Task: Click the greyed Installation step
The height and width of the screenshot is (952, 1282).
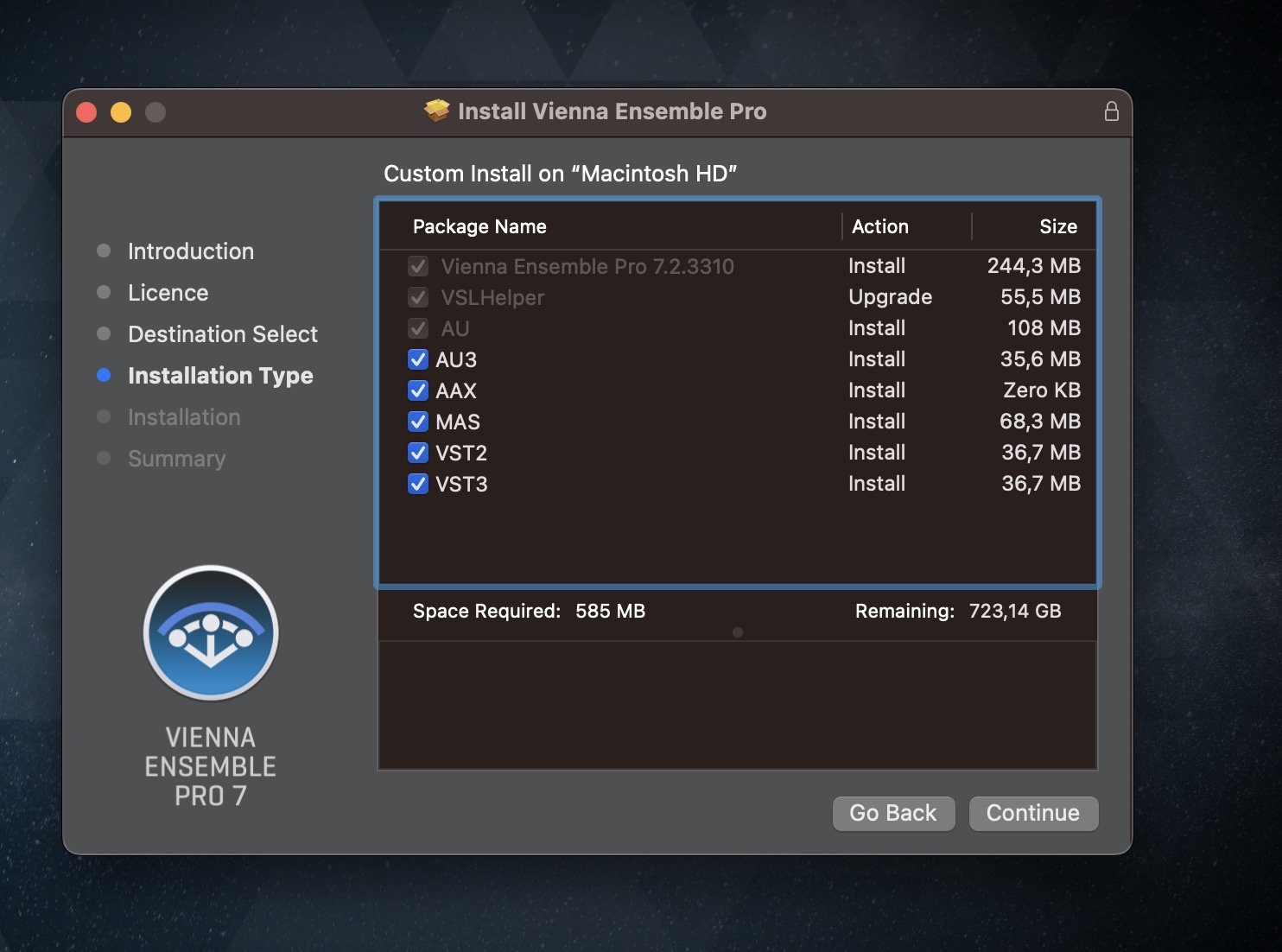Action: point(184,417)
